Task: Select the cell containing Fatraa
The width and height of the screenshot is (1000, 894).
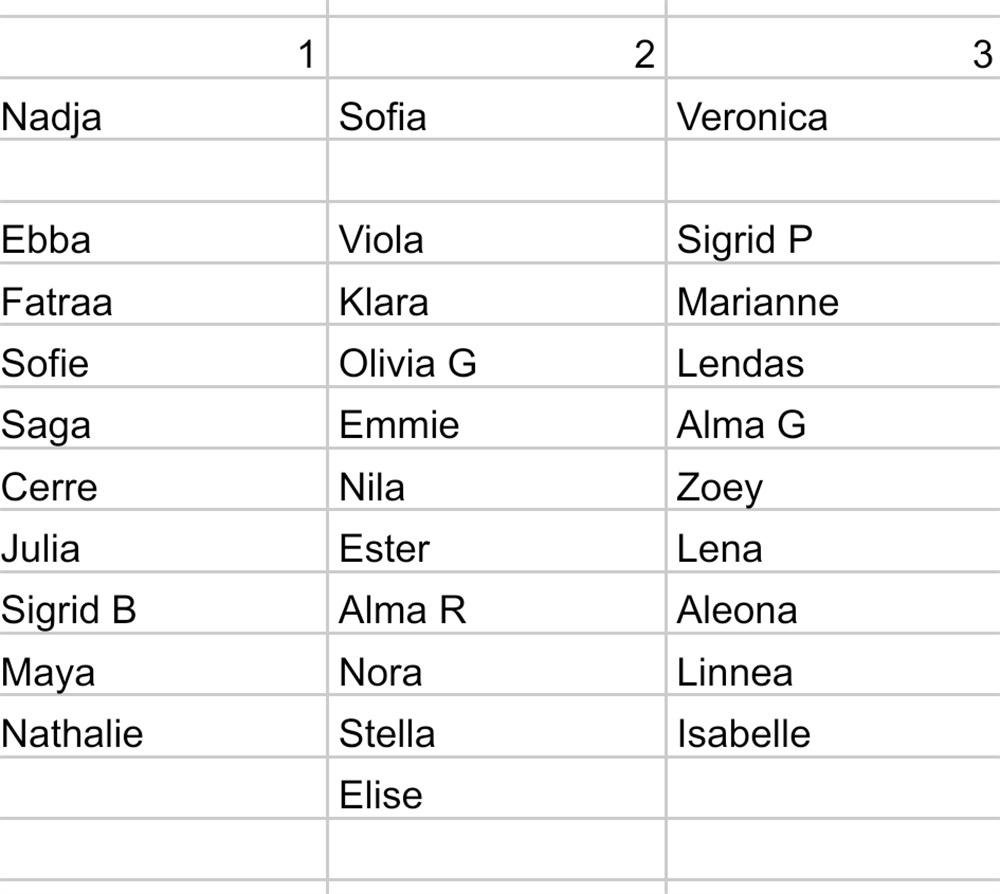Action: coord(57,302)
